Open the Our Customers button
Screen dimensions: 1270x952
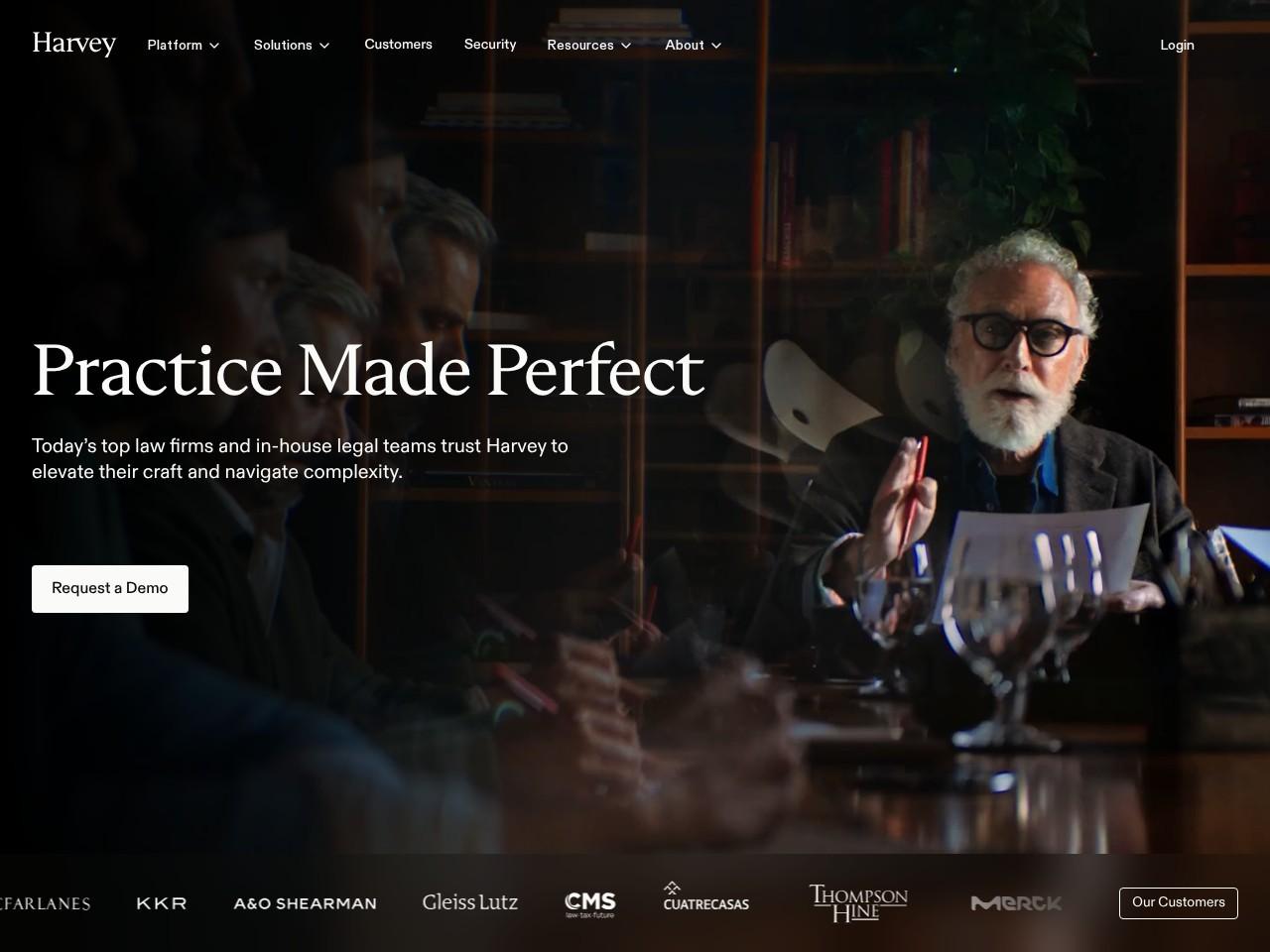coord(1179,902)
